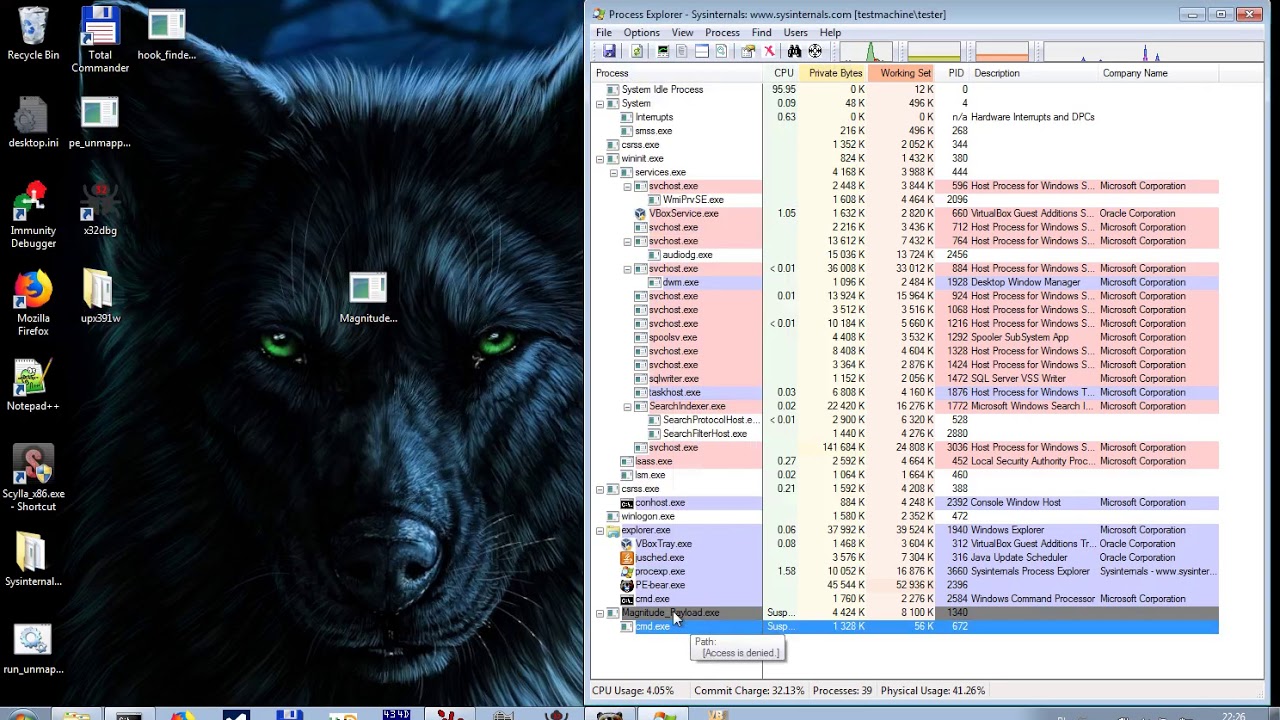Screen dimensions: 1280x720
Task: Select the VBoxTray.exe process
Action: click(905, 544)
